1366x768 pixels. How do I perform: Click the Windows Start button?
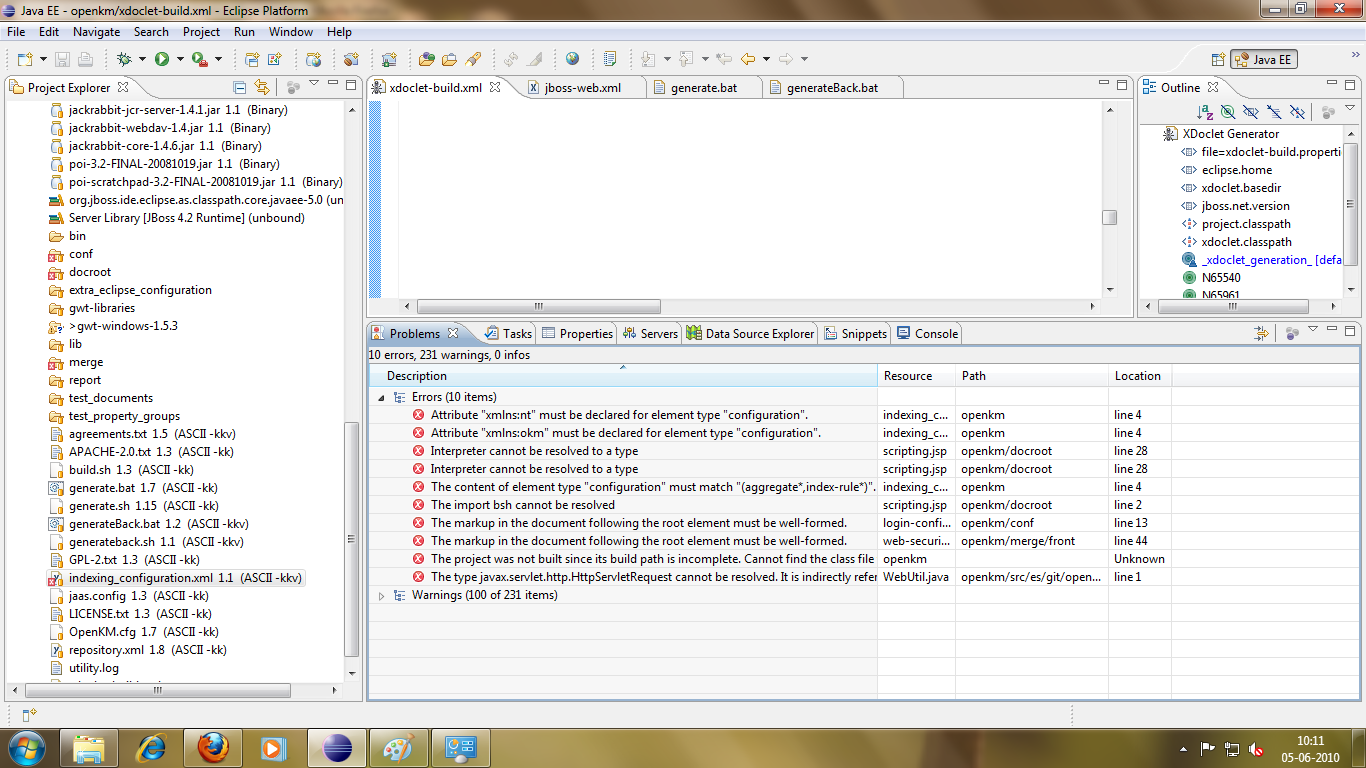tap(26, 747)
